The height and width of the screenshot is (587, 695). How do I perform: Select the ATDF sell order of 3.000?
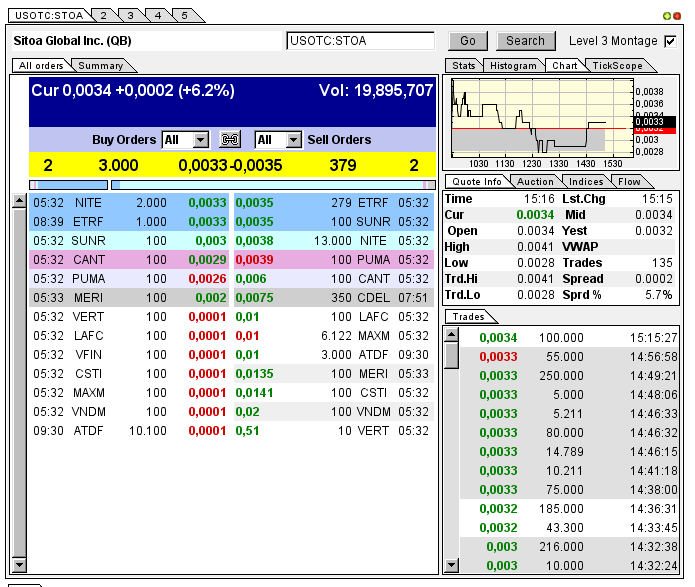(334, 355)
